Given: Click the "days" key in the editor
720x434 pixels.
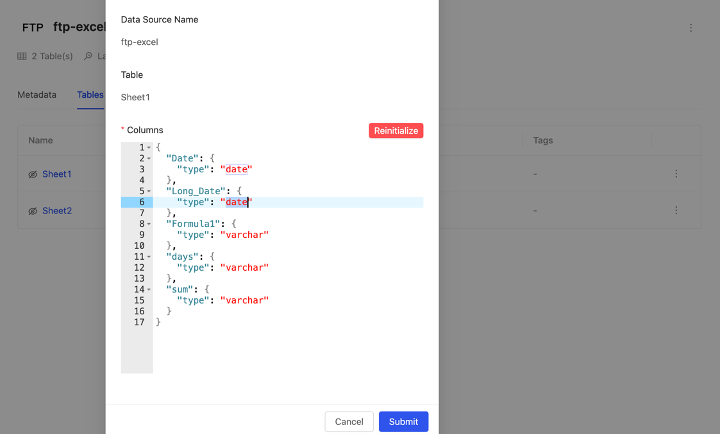Looking at the screenshot, I should point(182,257).
